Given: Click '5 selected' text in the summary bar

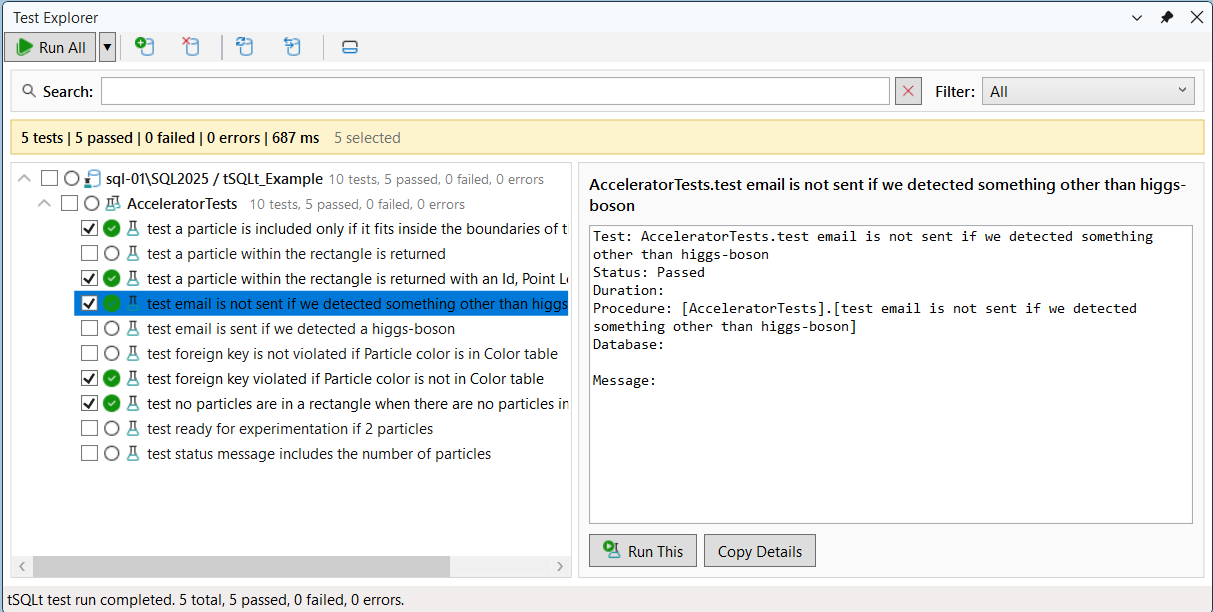Looking at the screenshot, I should (367, 138).
